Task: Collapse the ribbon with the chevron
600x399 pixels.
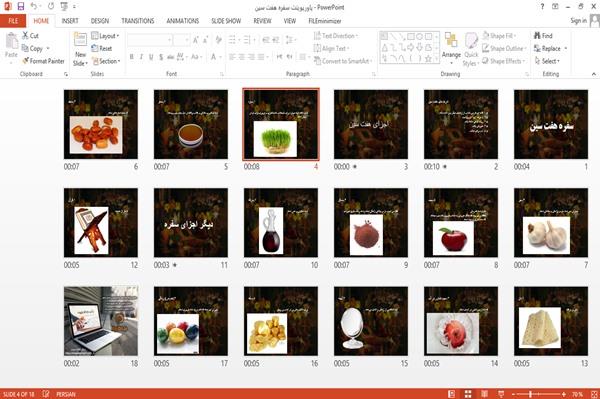Action: pos(593,74)
